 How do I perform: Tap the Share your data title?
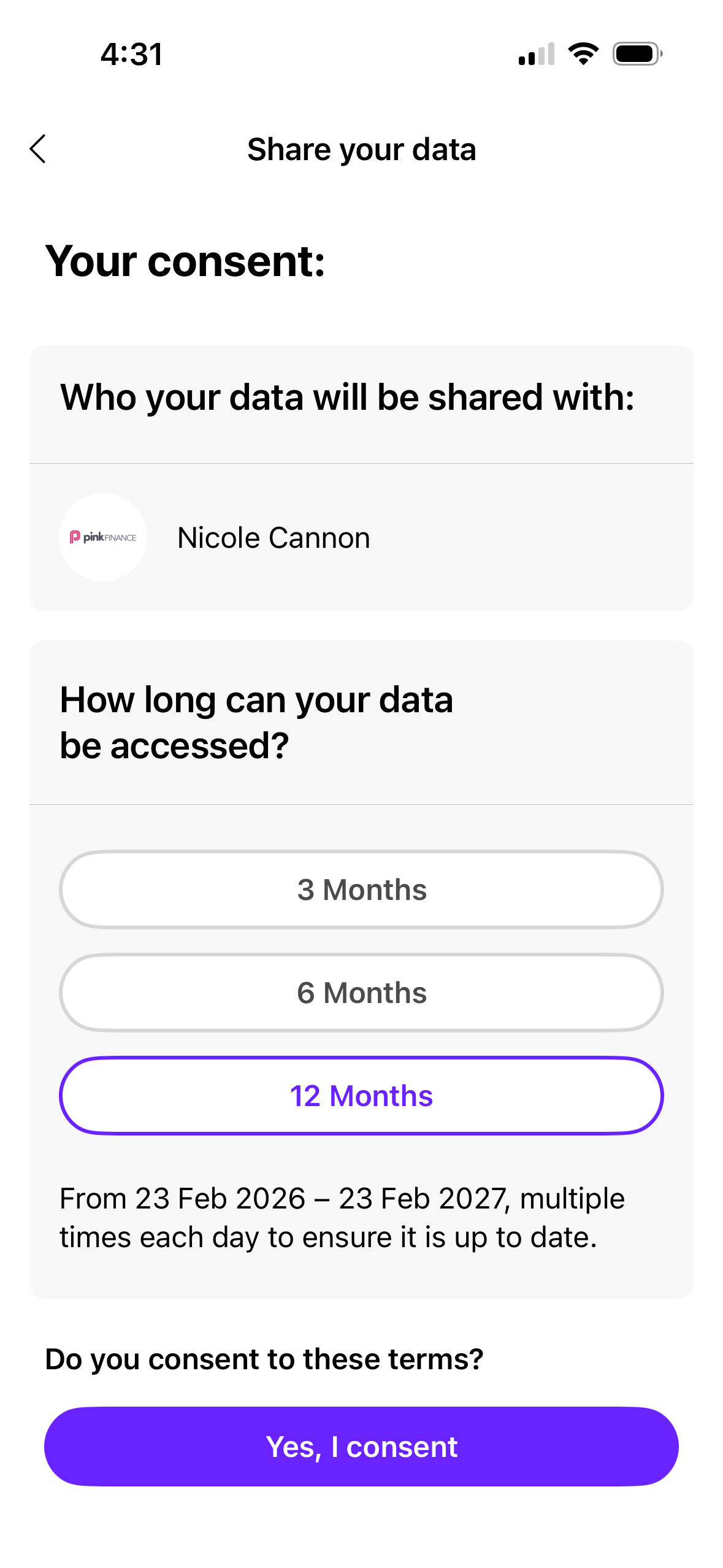coord(361,150)
